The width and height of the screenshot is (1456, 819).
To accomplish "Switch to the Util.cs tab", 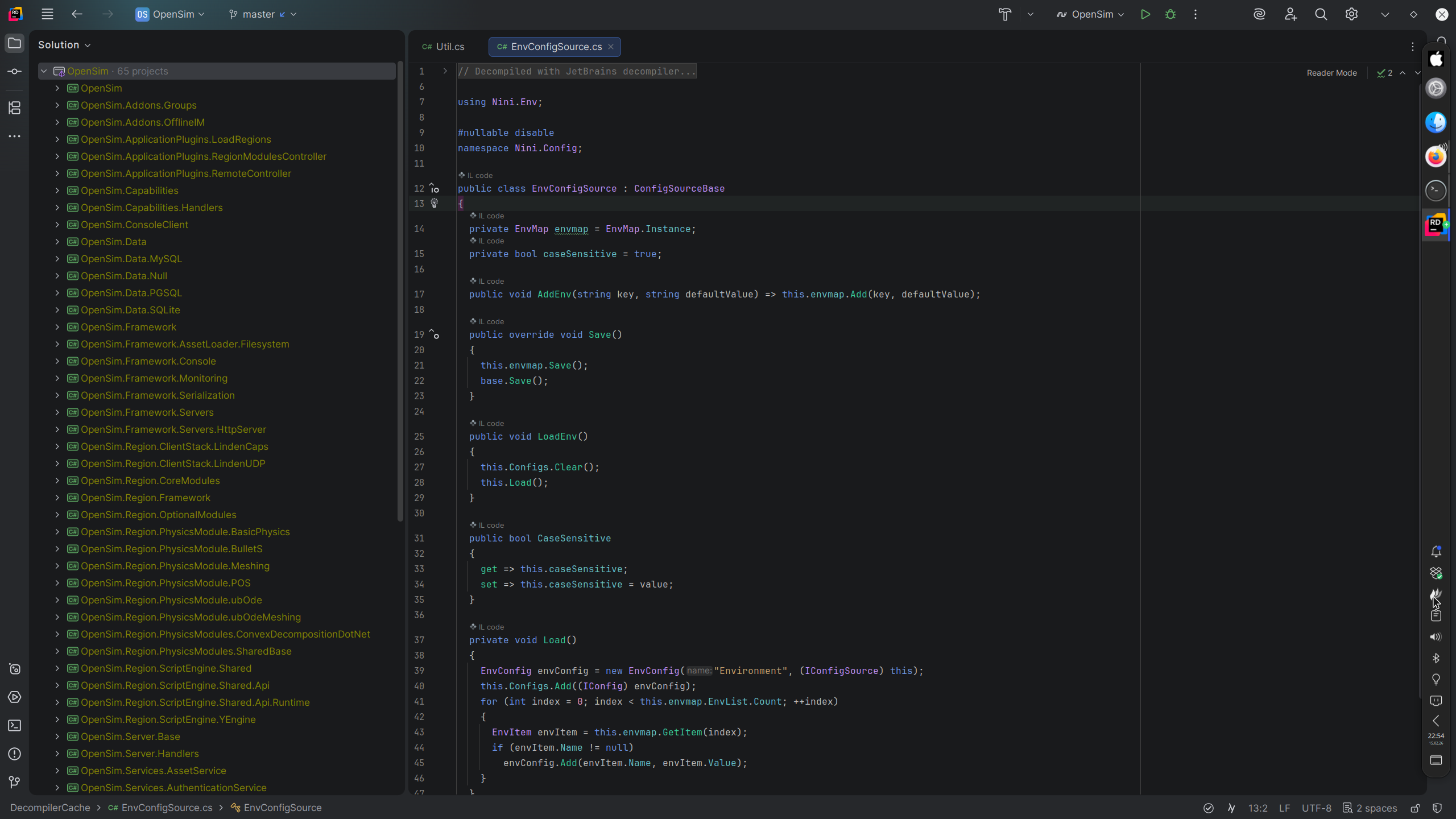I will (x=444, y=47).
